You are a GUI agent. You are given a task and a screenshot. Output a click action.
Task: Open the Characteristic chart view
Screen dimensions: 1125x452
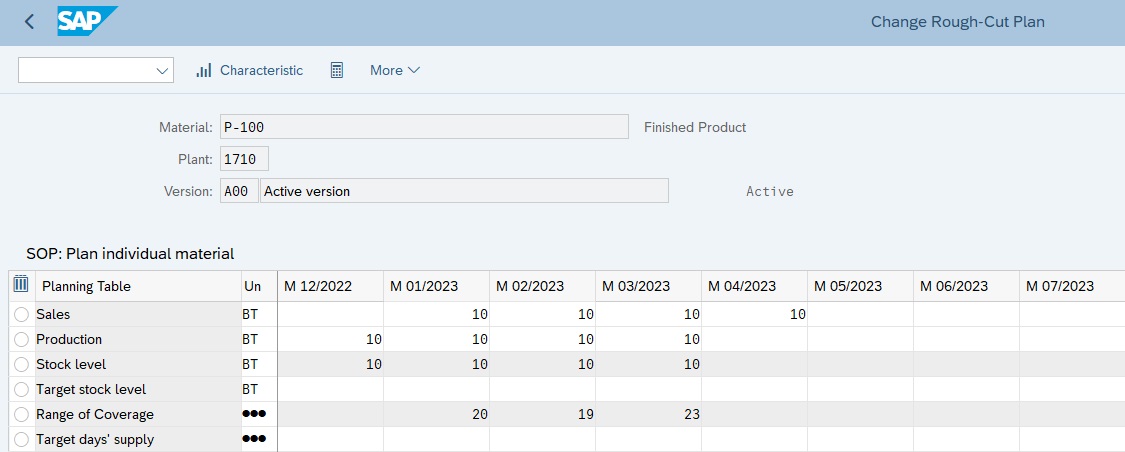250,70
